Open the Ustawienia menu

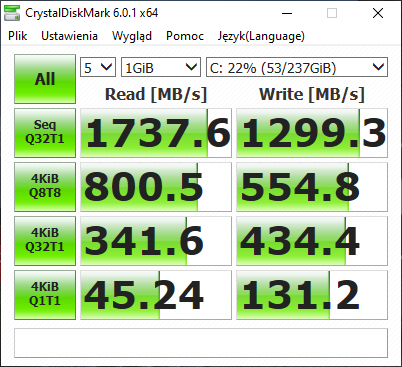click(x=69, y=36)
